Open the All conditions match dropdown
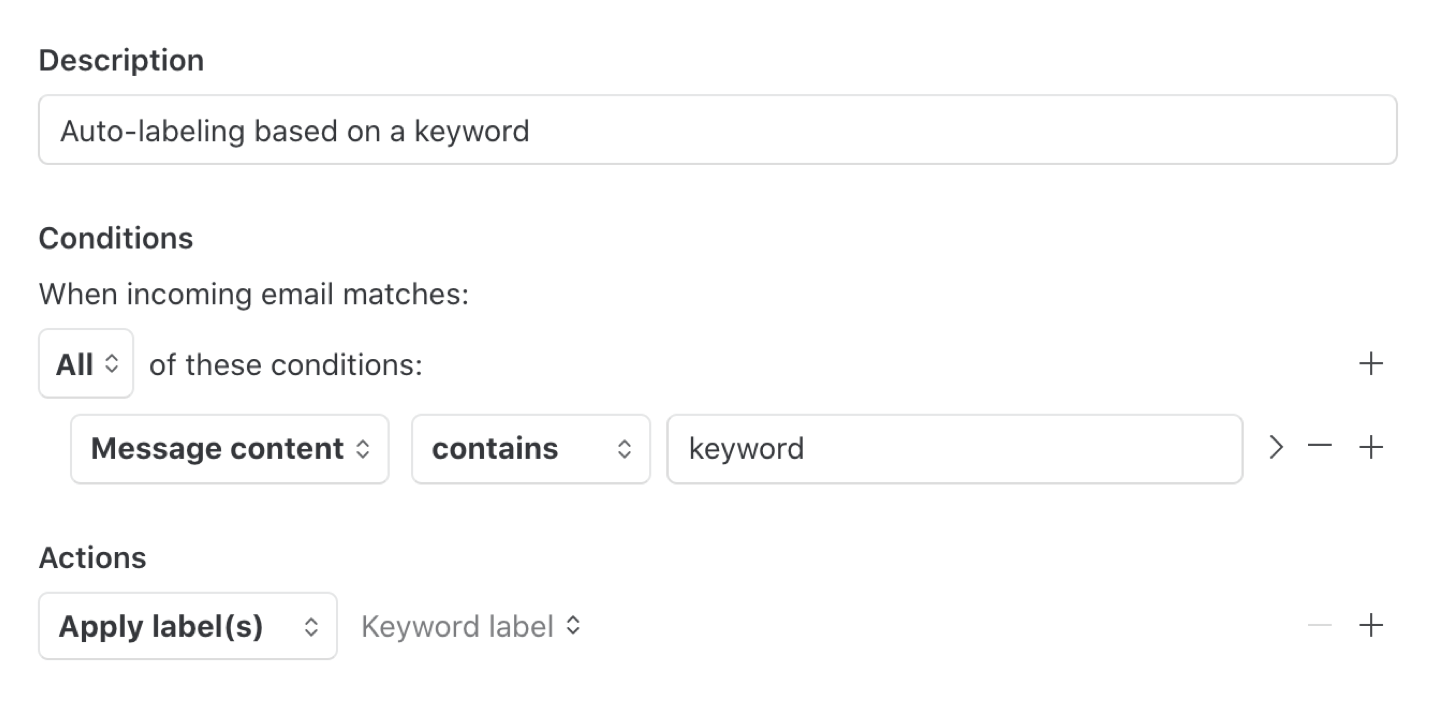1437x708 pixels. pos(85,363)
